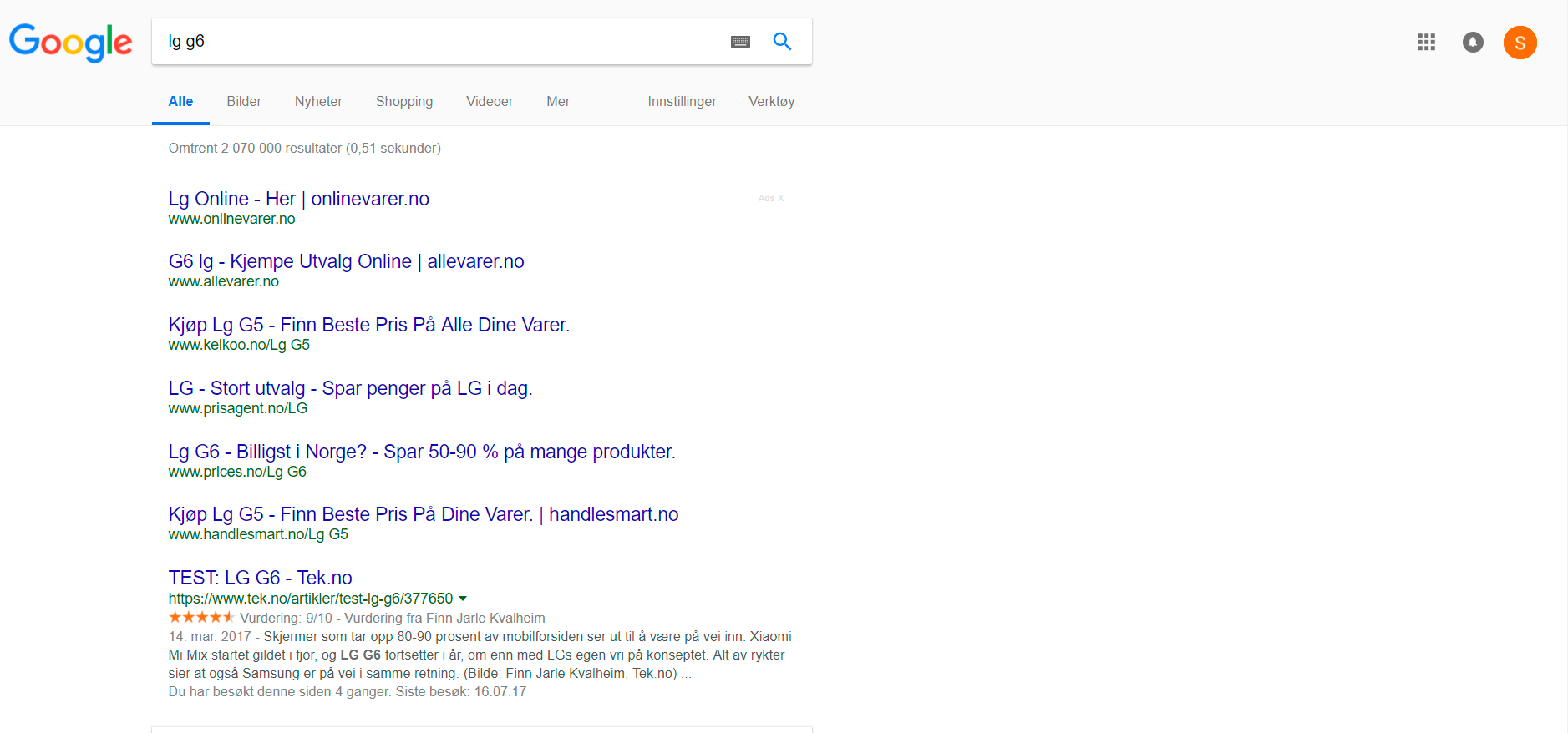Image resolution: width=1568 pixels, height=733 pixels.
Task: Click the www.allevarer.no URL text
Action: [224, 281]
